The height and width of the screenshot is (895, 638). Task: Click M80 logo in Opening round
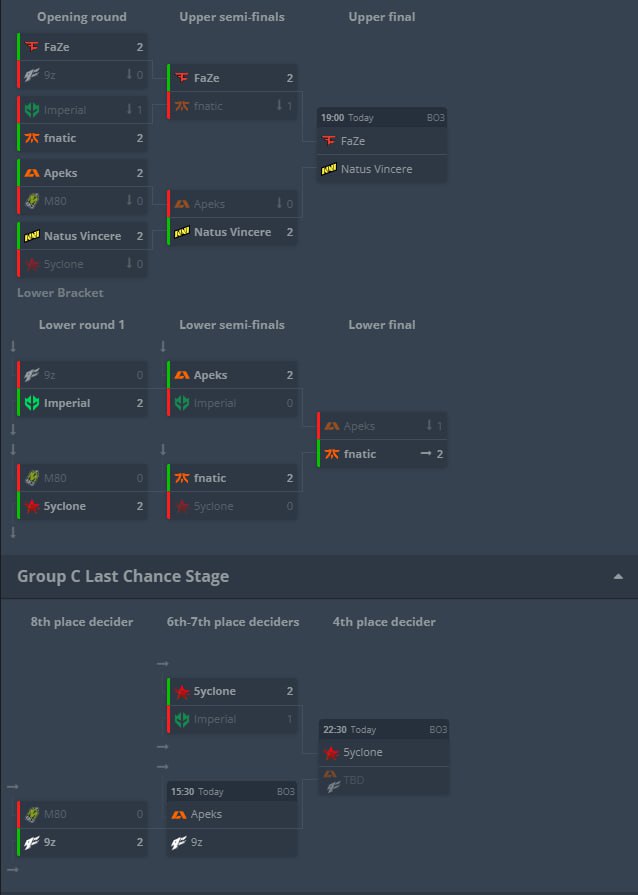pos(32,201)
